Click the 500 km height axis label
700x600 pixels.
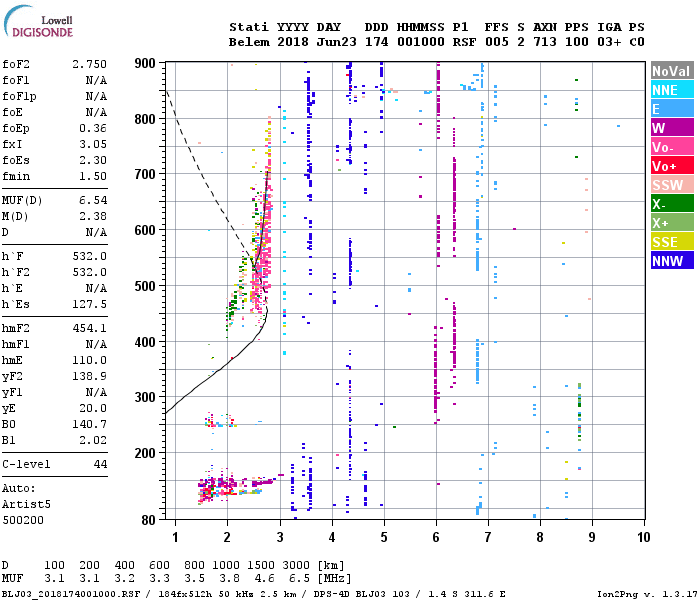click(x=145, y=286)
